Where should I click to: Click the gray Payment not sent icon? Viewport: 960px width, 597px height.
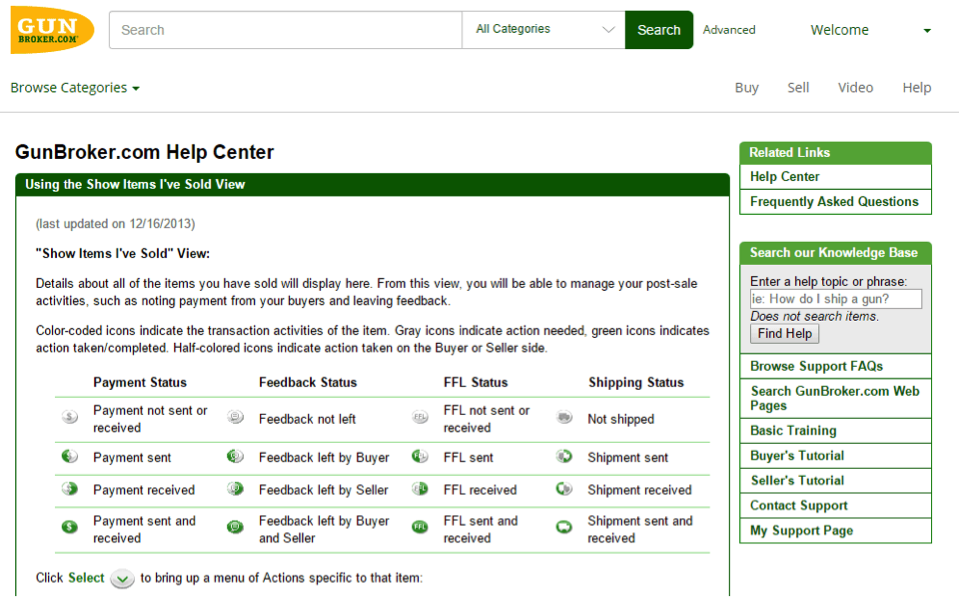(70, 418)
